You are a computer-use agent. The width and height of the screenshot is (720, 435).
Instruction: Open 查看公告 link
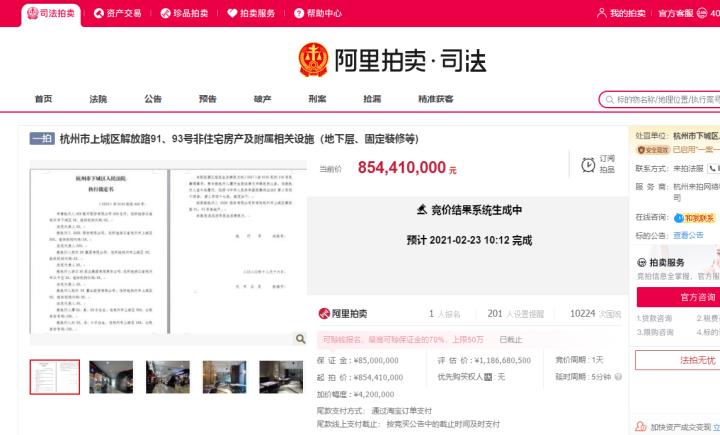tap(688, 235)
